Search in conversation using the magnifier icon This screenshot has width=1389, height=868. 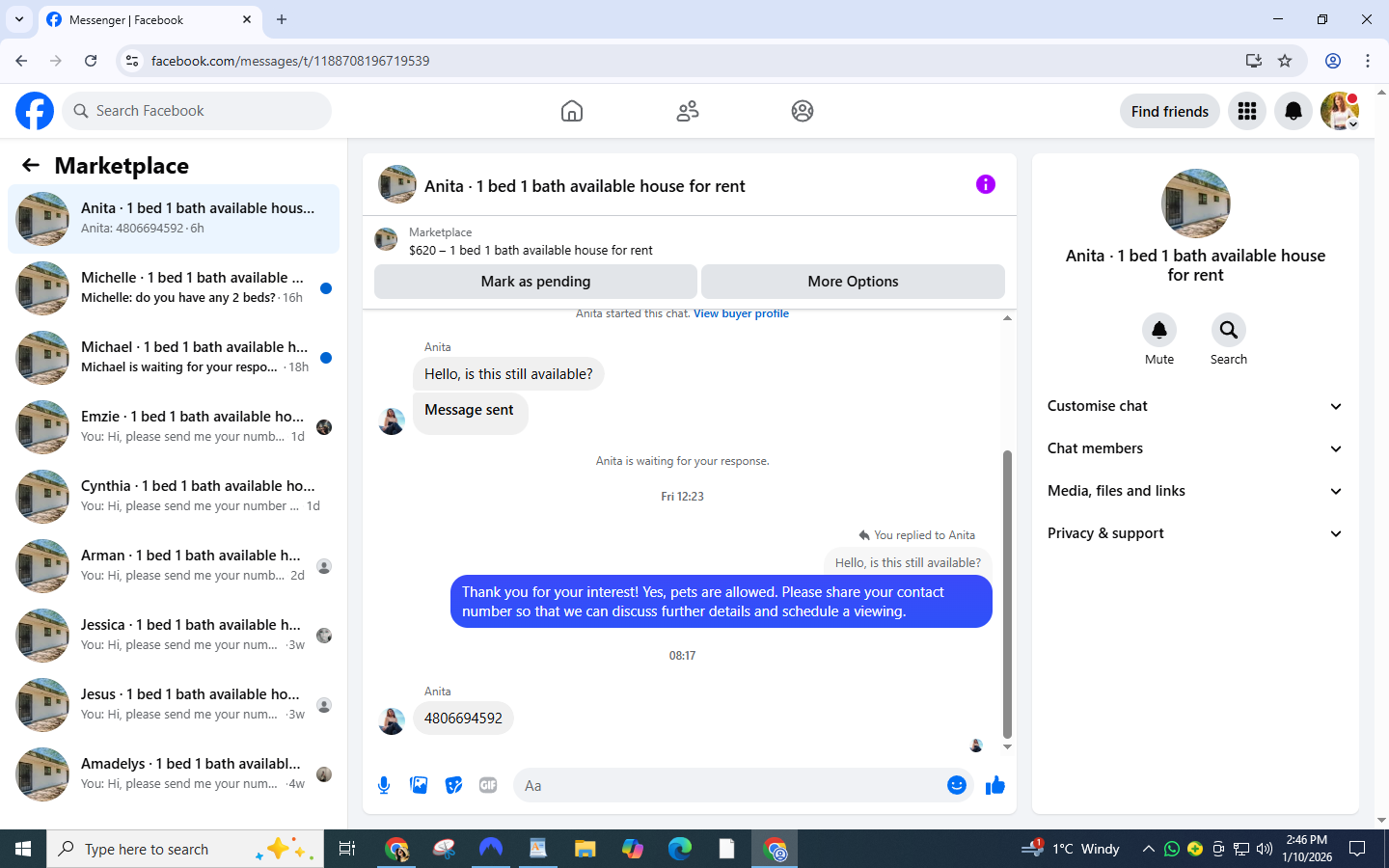coord(1229,330)
